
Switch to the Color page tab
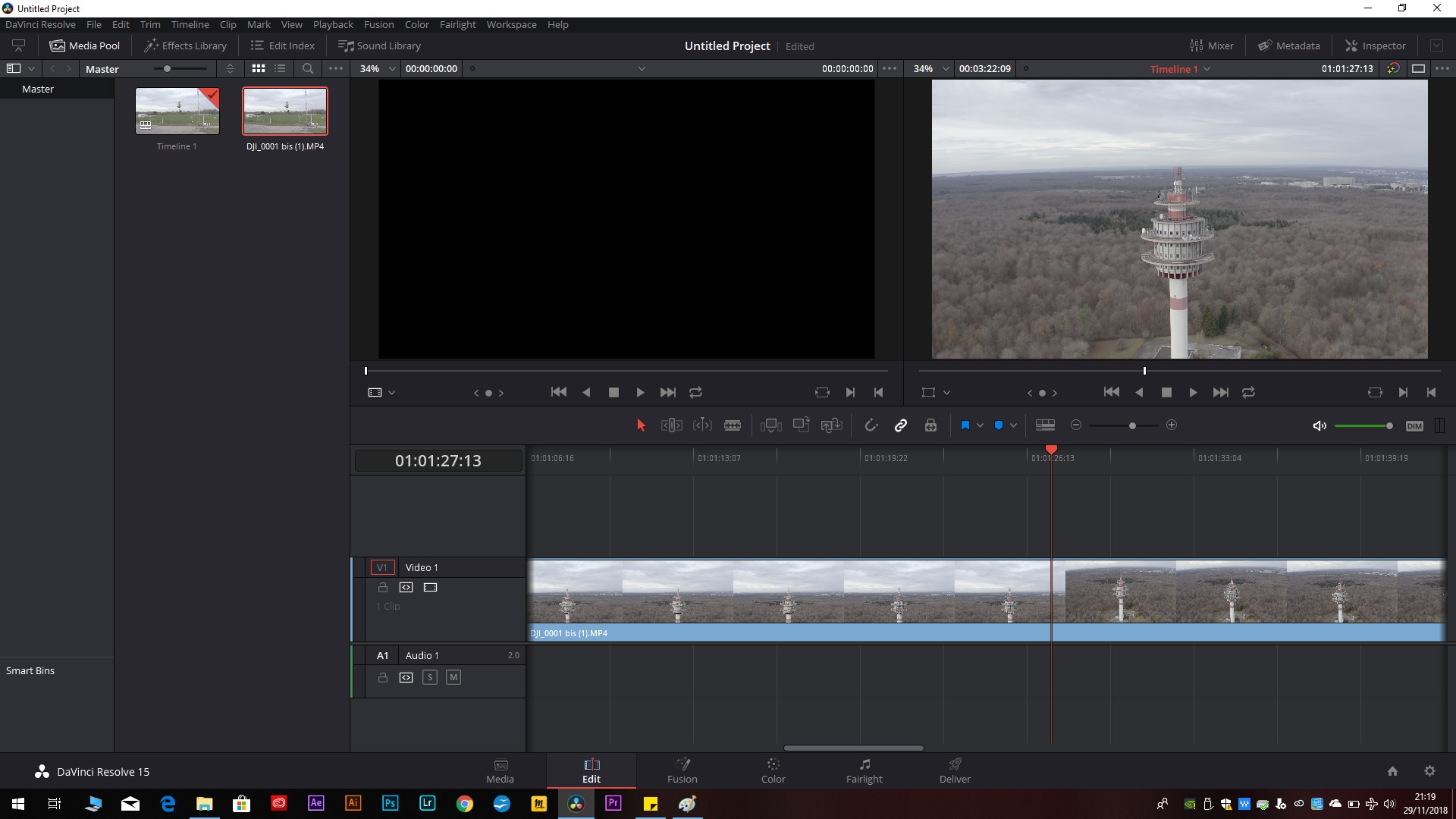[x=773, y=770]
